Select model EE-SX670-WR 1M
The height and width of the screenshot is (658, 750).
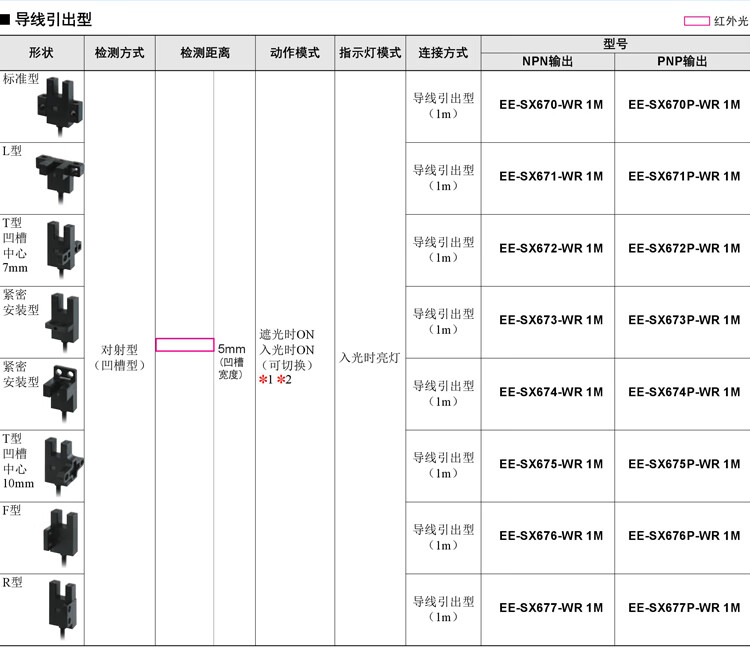[551, 105]
